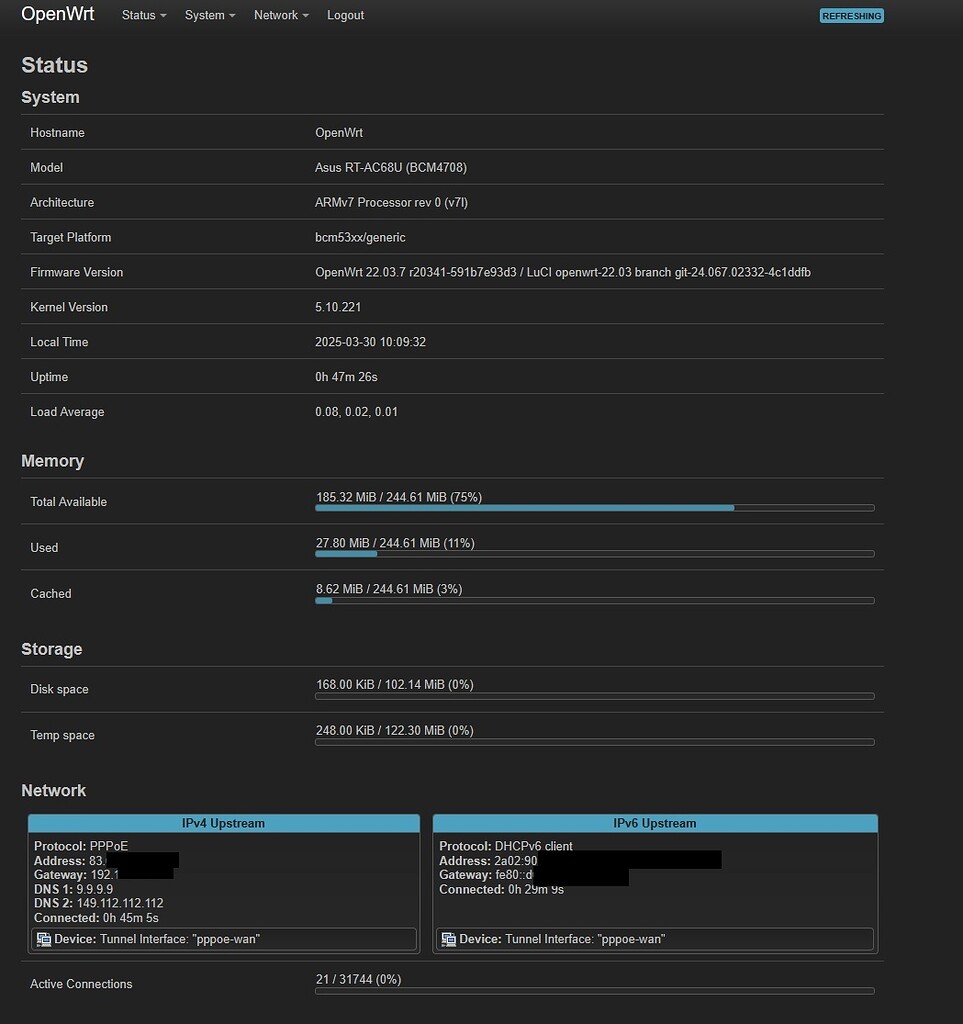Screen dimensions: 963x1024
Task: Select the Status menu item in the navbar
Action: pos(142,15)
